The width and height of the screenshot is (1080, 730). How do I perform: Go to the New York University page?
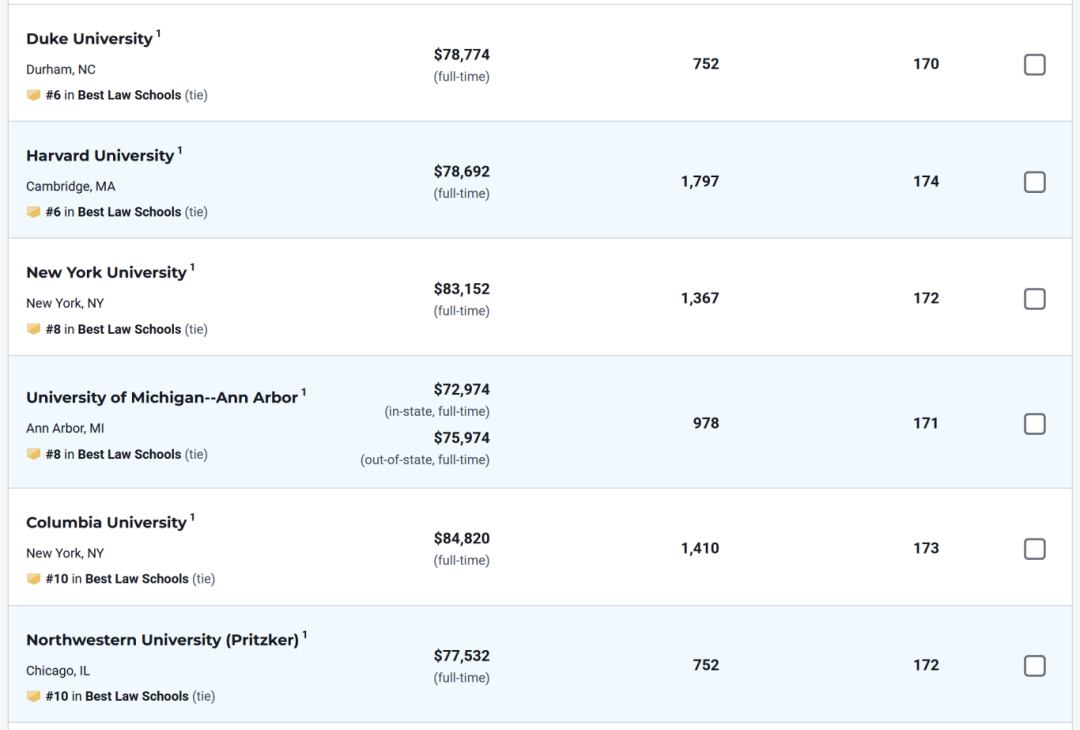coord(106,273)
